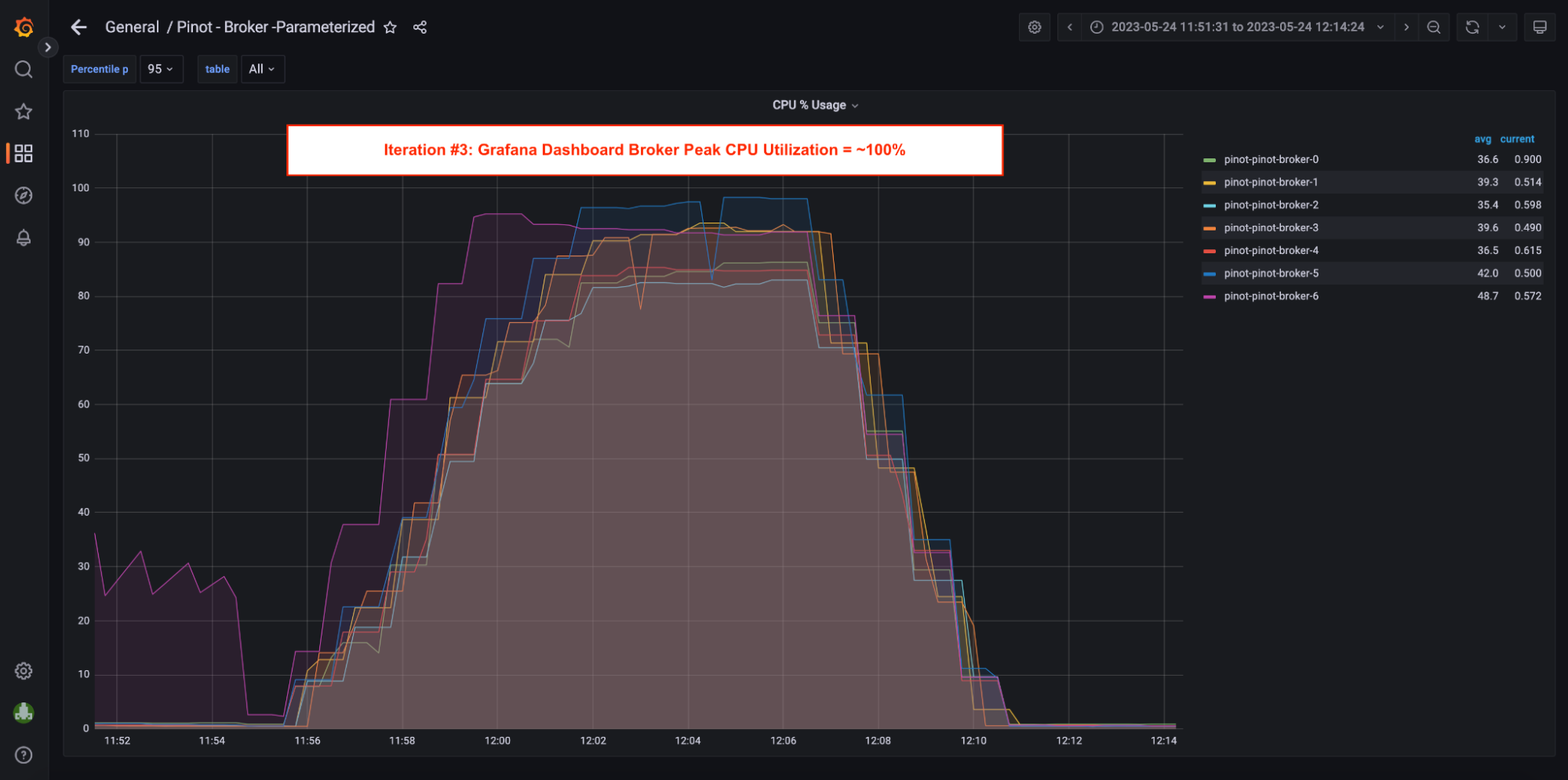Toggle the pinot-pinot-broker-6 series
The image size is (1568, 780).
pos(1271,296)
